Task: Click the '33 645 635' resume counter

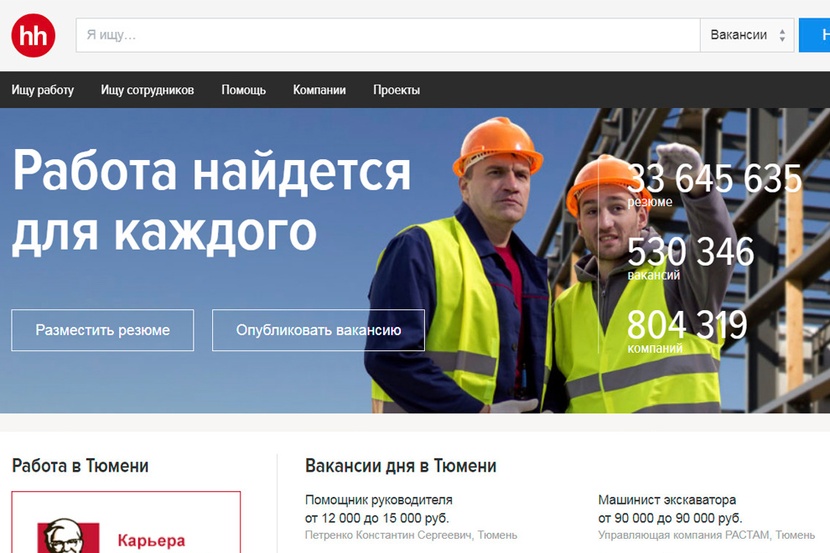Action: click(x=715, y=178)
